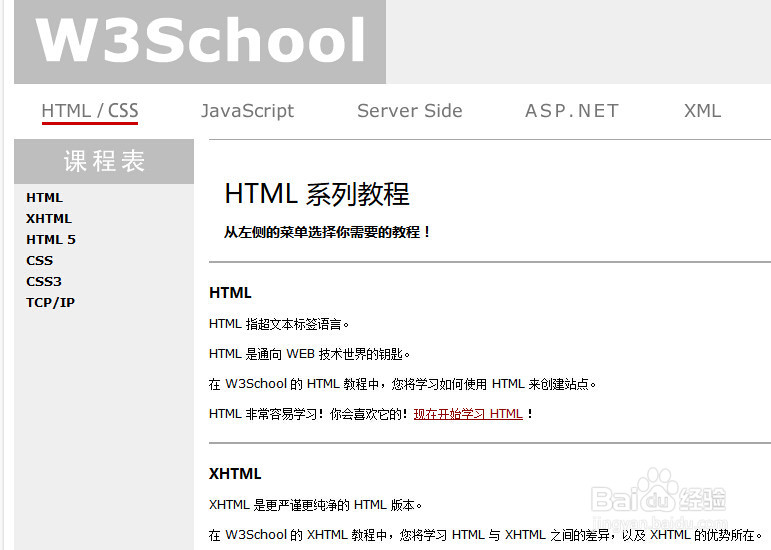
Task: Click the bold HTML section heading
Action: tap(230, 293)
